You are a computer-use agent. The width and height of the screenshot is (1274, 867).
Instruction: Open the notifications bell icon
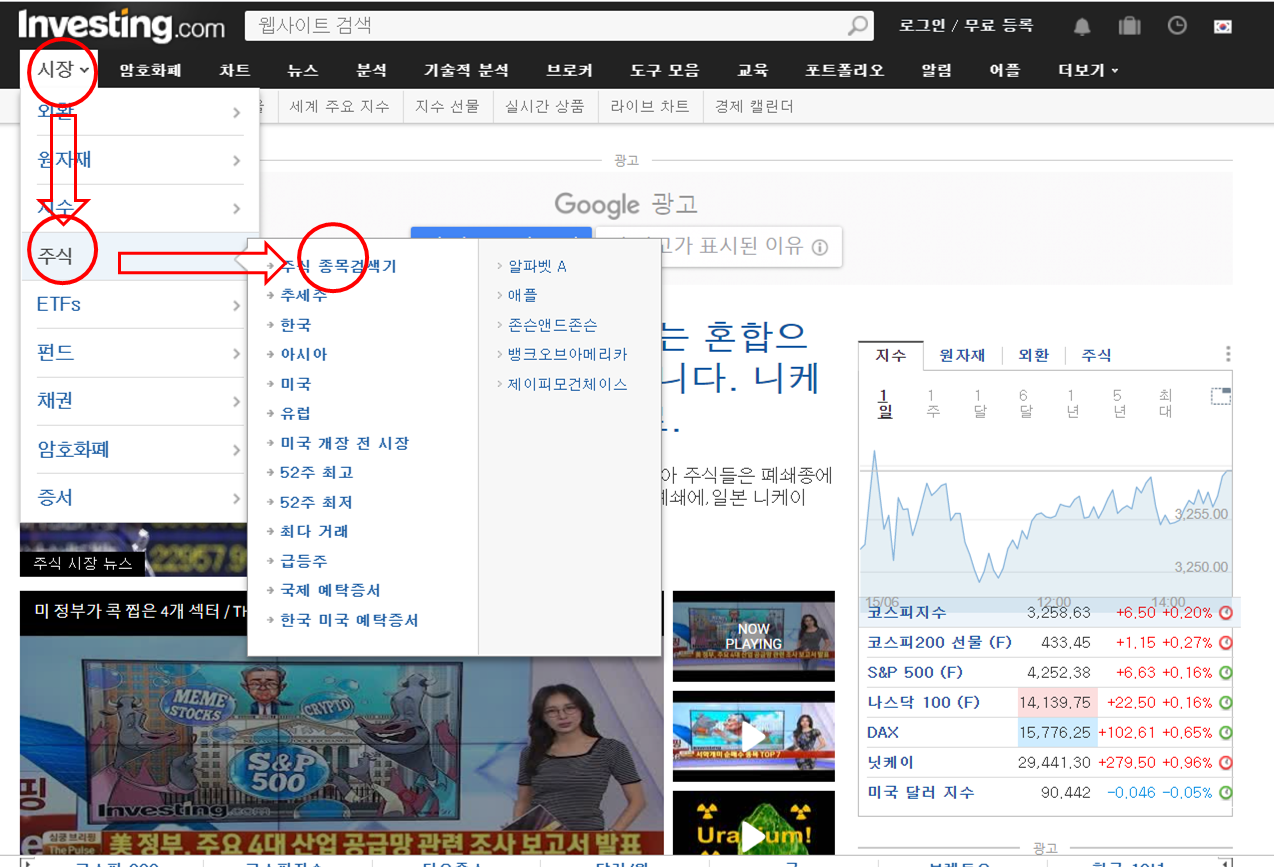tap(1082, 26)
